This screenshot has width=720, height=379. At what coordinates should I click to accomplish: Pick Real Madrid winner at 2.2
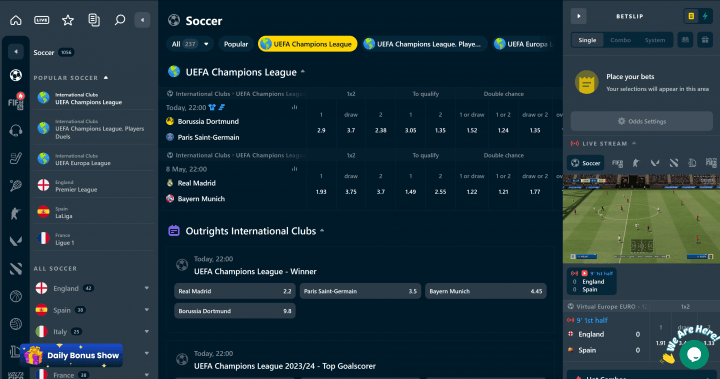click(x=235, y=291)
